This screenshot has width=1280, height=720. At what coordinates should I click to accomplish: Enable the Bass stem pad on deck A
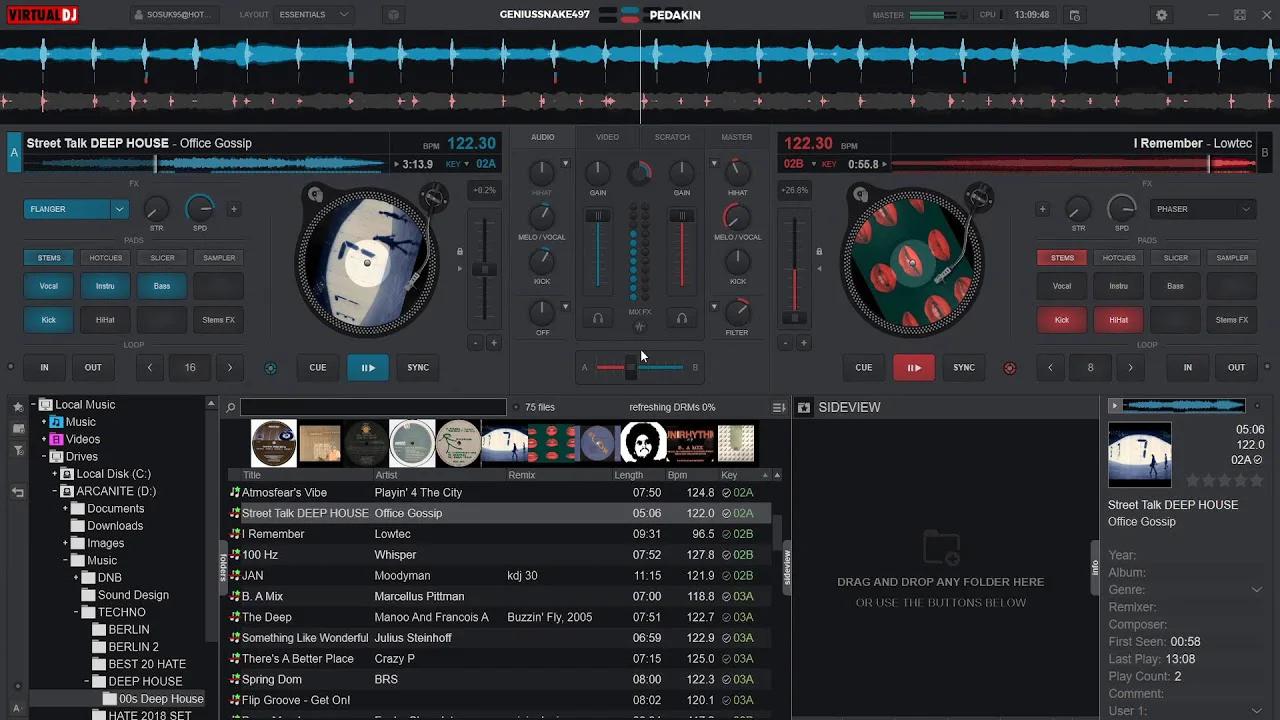coord(161,286)
